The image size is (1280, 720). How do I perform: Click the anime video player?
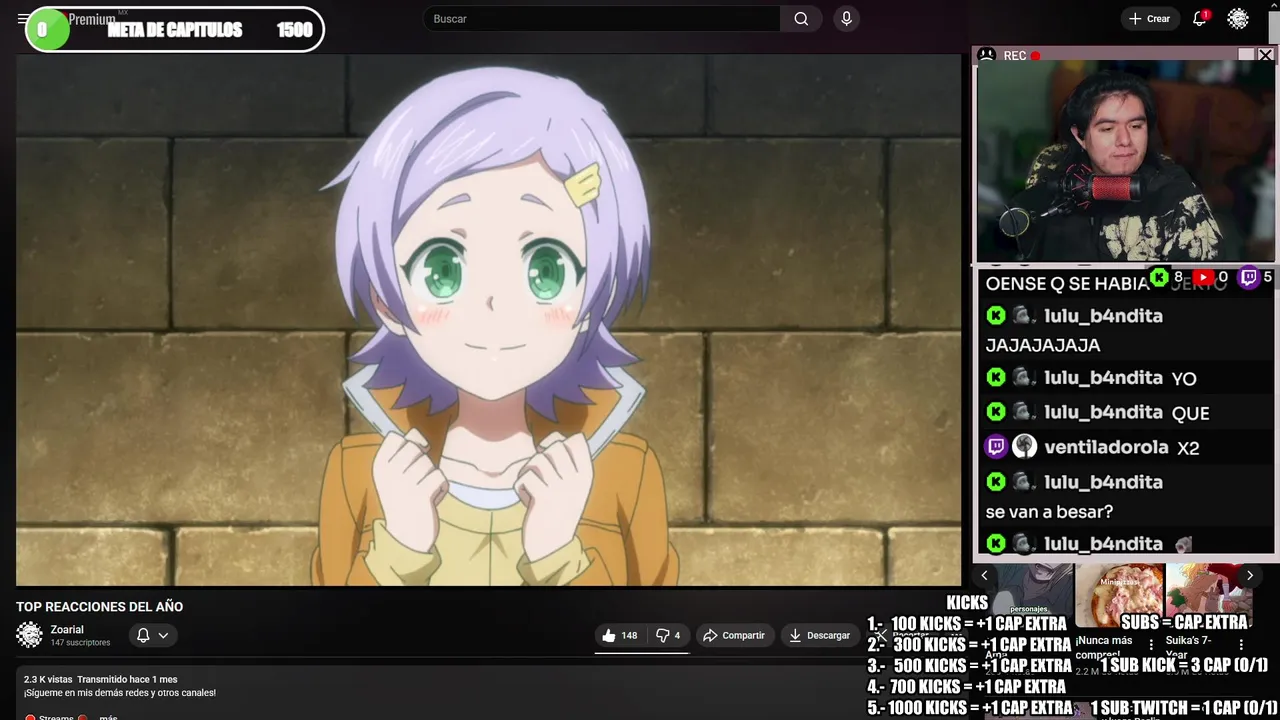[x=488, y=320]
